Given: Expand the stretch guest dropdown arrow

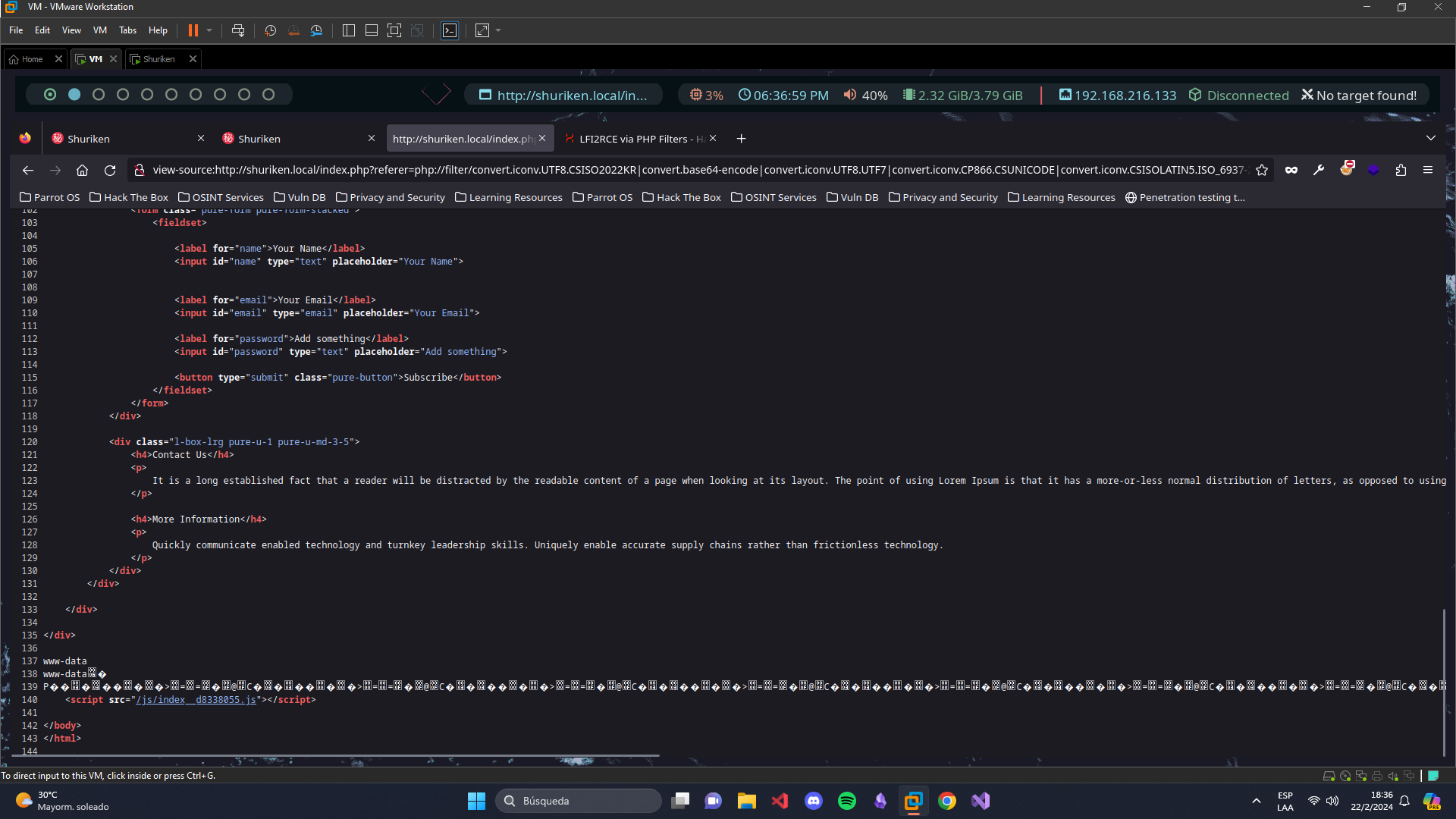Looking at the screenshot, I should click(498, 30).
